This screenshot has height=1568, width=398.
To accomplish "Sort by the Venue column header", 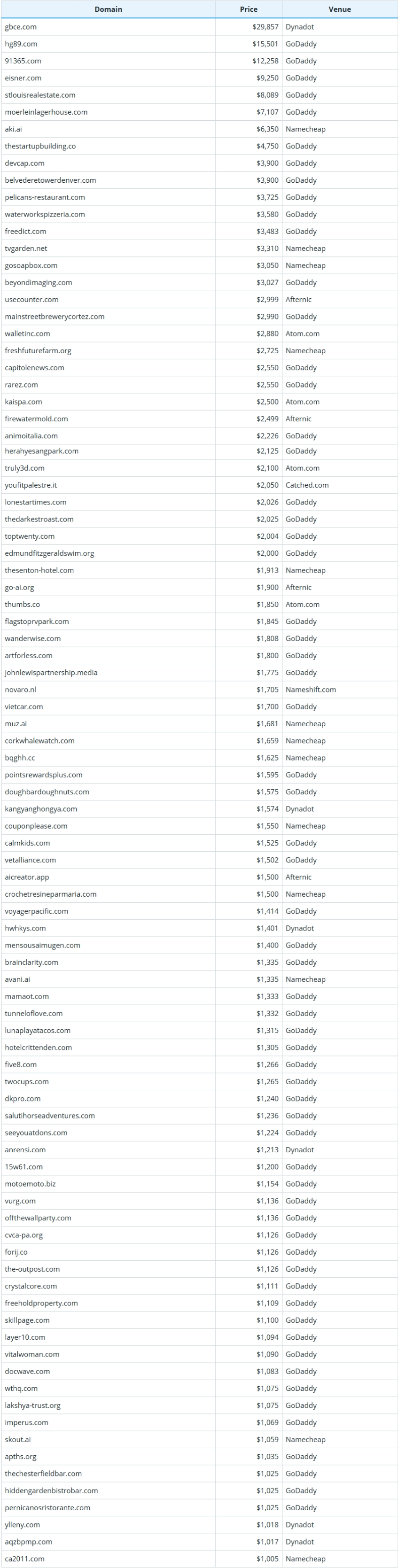I will 340,9.
